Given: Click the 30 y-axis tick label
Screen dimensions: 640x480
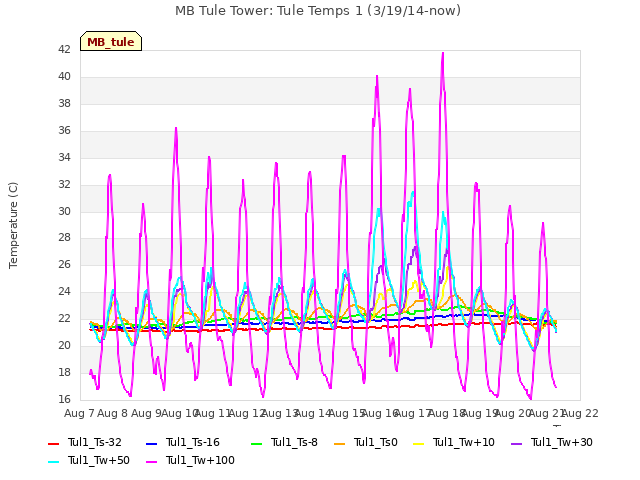Looking at the screenshot, I should [64, 211].
